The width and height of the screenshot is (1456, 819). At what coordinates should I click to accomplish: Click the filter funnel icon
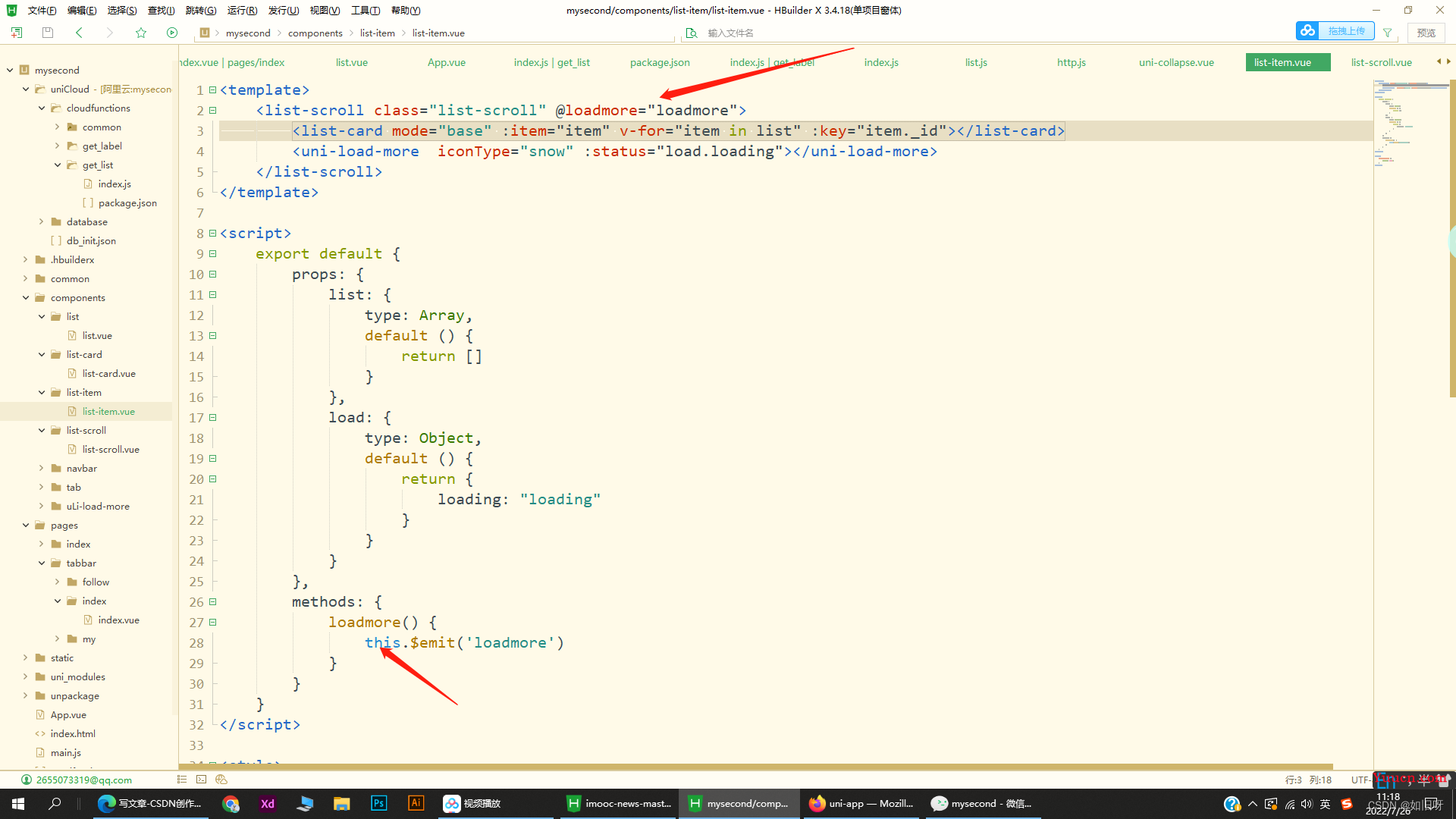(1387, 33)
